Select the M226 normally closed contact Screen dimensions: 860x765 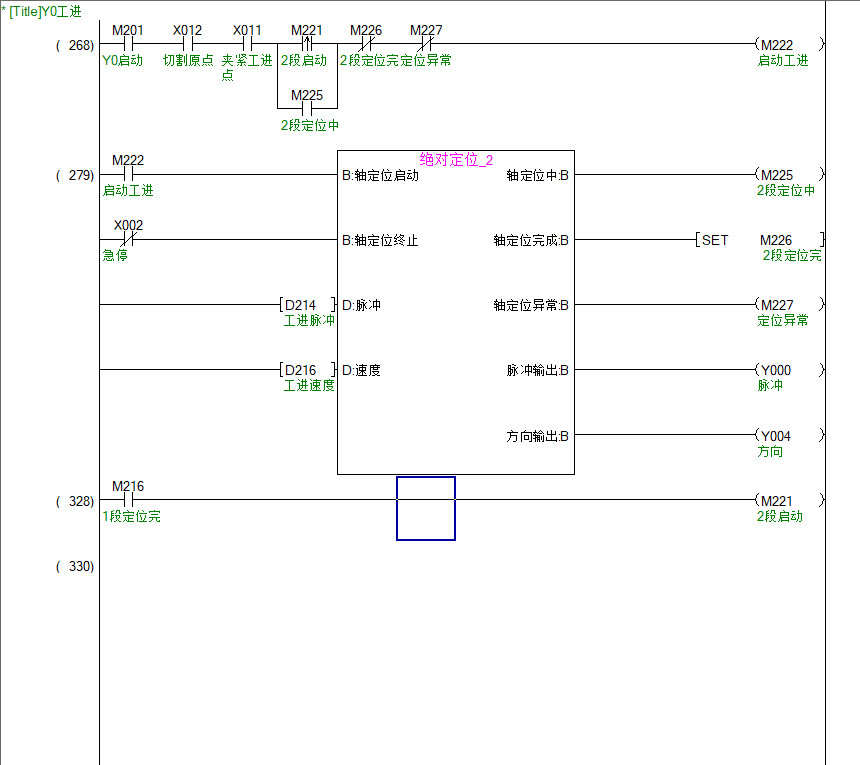[x=366, y=44]
